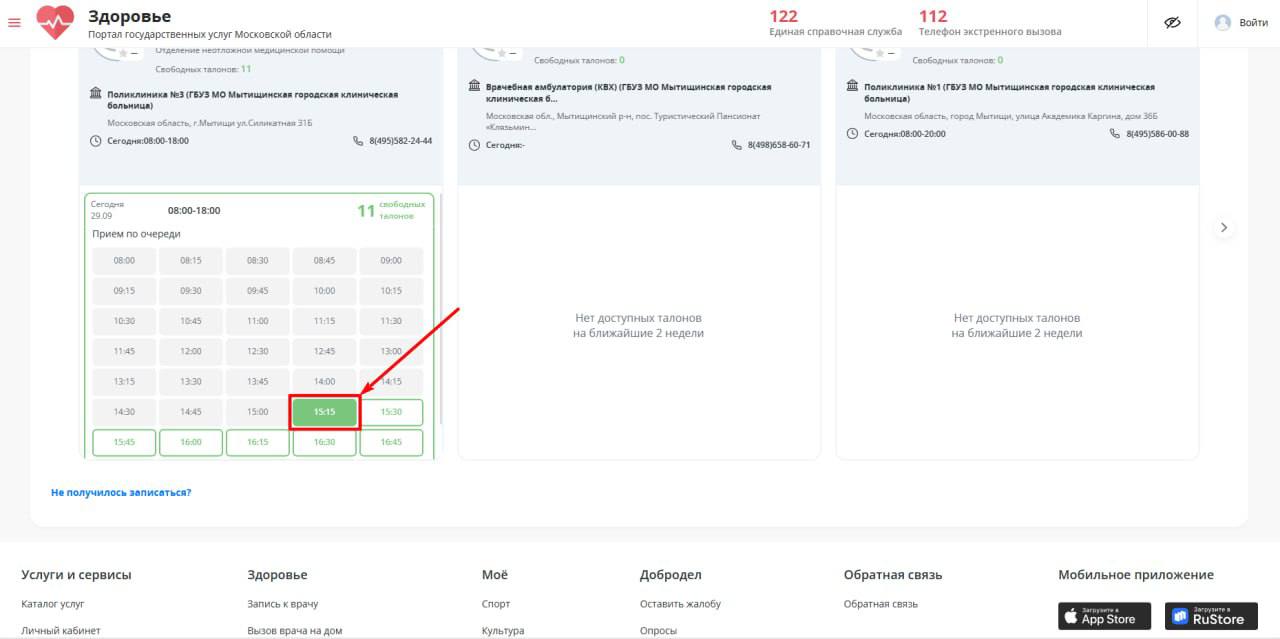Open the hamburger menu icon
This screenshot has height=639, width=1280.
click(x=14, y=23)
